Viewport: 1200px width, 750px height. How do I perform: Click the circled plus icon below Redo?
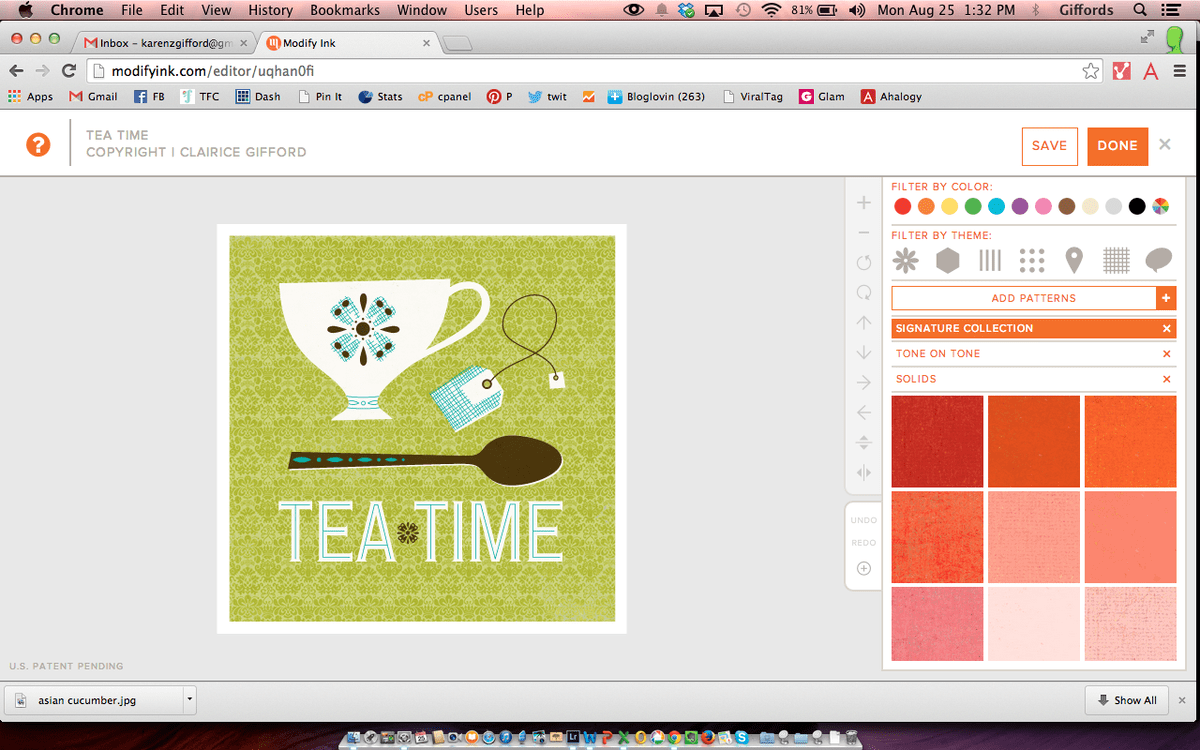tap(864, 569)
